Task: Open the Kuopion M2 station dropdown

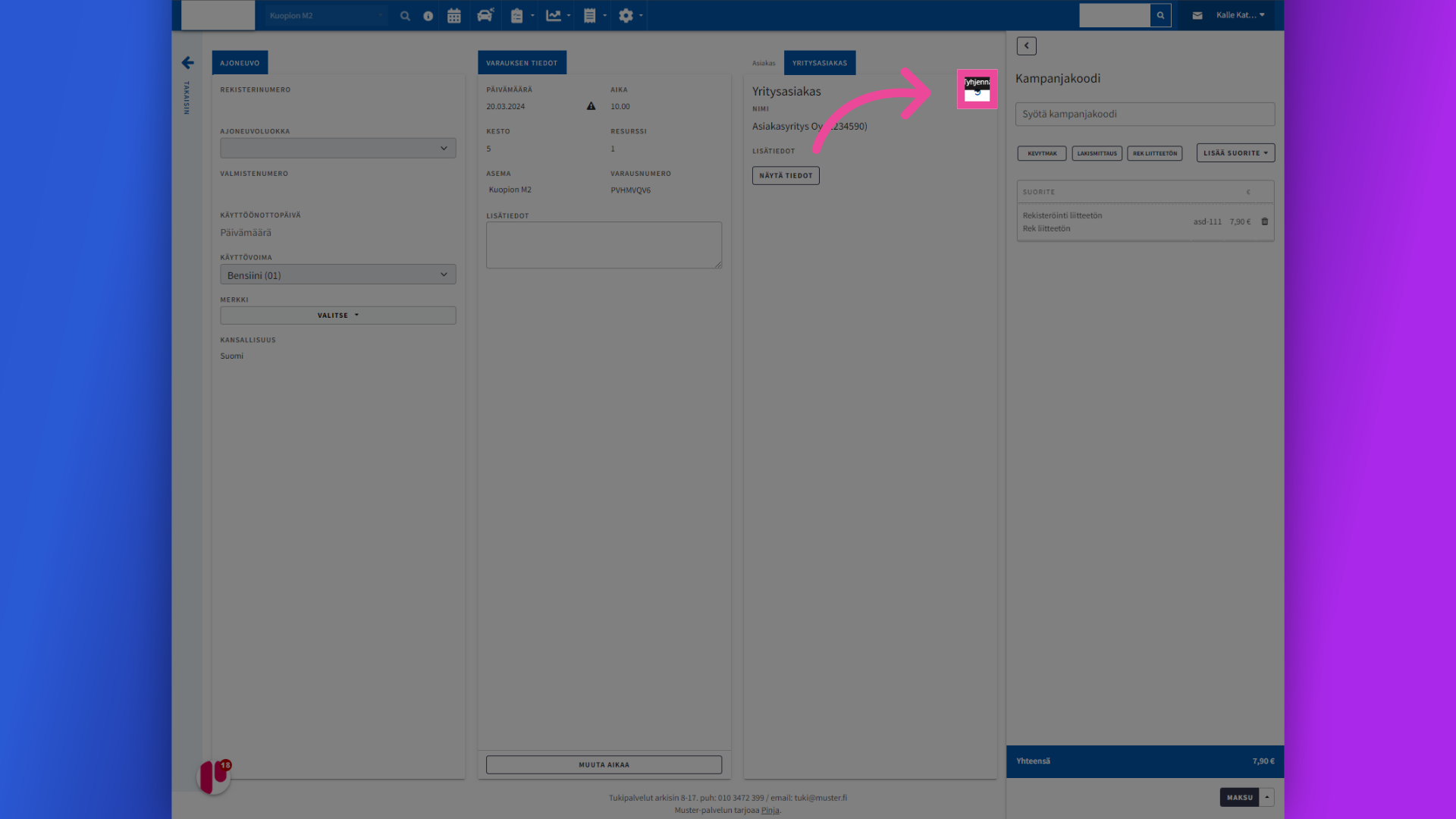Action: pyautogui.click(x=326, y=16)
